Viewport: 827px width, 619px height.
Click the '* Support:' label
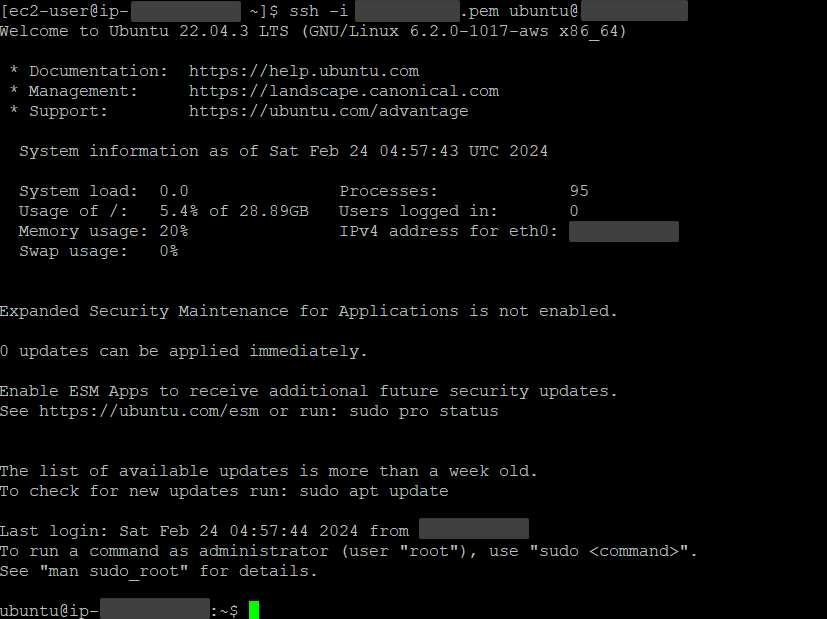(59, 111)
